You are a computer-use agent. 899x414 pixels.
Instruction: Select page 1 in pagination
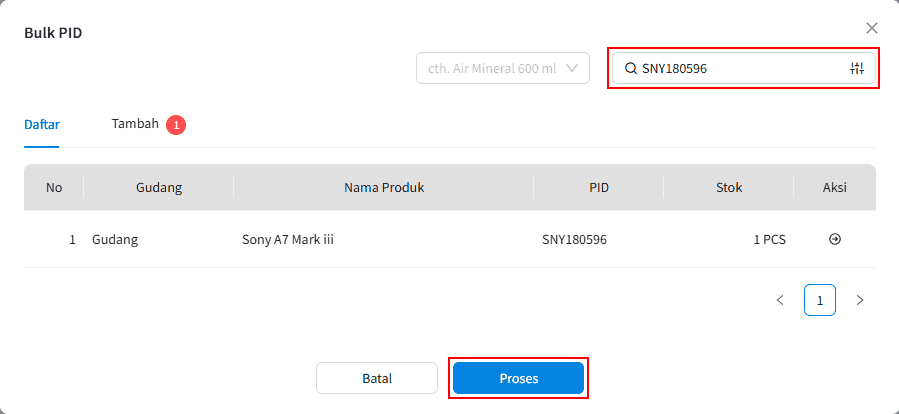click(820, 300)
